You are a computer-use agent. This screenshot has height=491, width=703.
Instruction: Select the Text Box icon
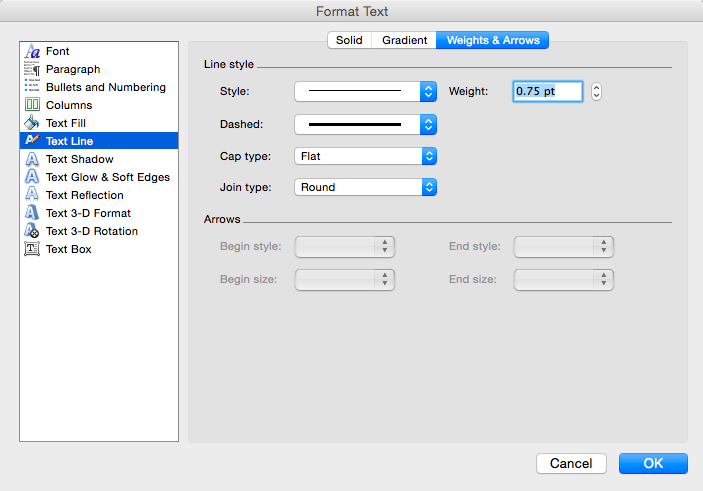(x=32, y=249)
